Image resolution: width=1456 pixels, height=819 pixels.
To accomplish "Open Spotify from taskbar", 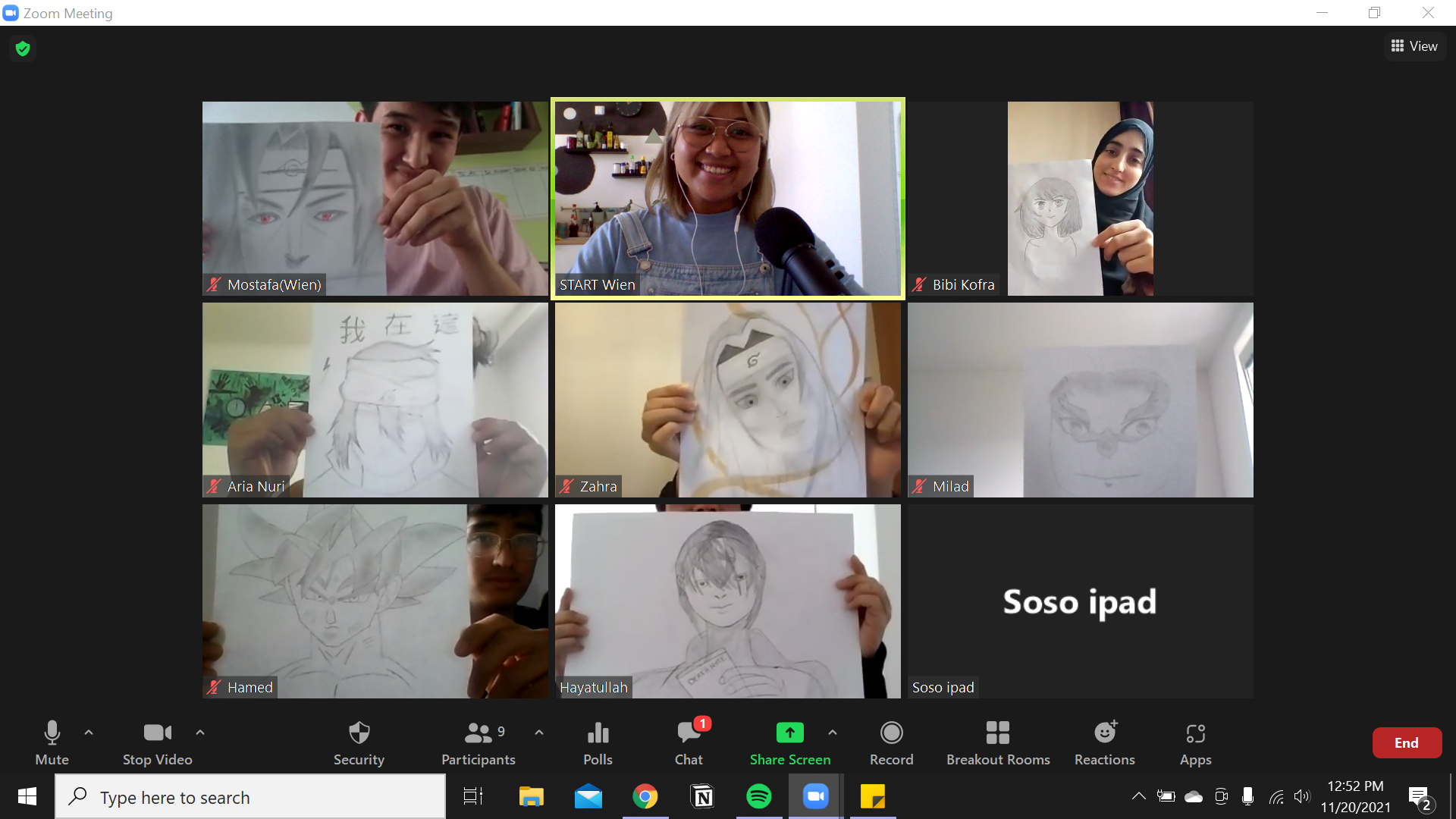I will click(x=759, y=797).
